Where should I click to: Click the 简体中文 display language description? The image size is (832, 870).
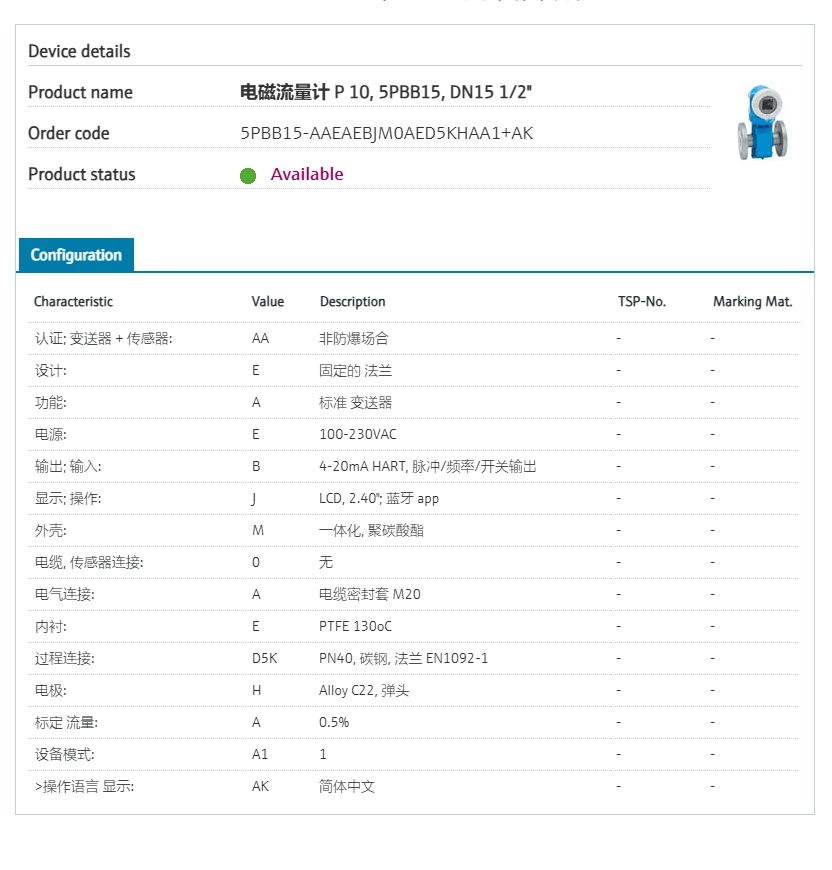pyautogui.click(x=347, y=786)
